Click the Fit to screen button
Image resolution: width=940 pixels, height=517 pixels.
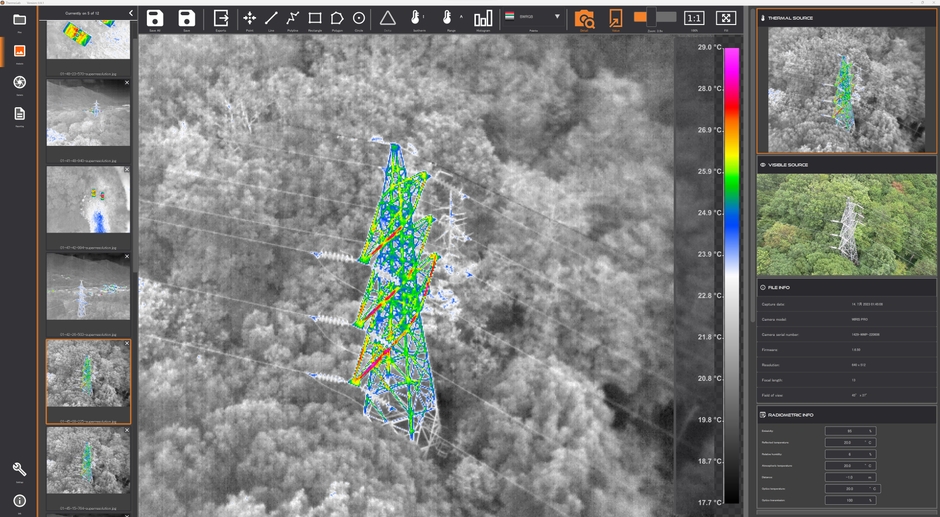[727, 18]
